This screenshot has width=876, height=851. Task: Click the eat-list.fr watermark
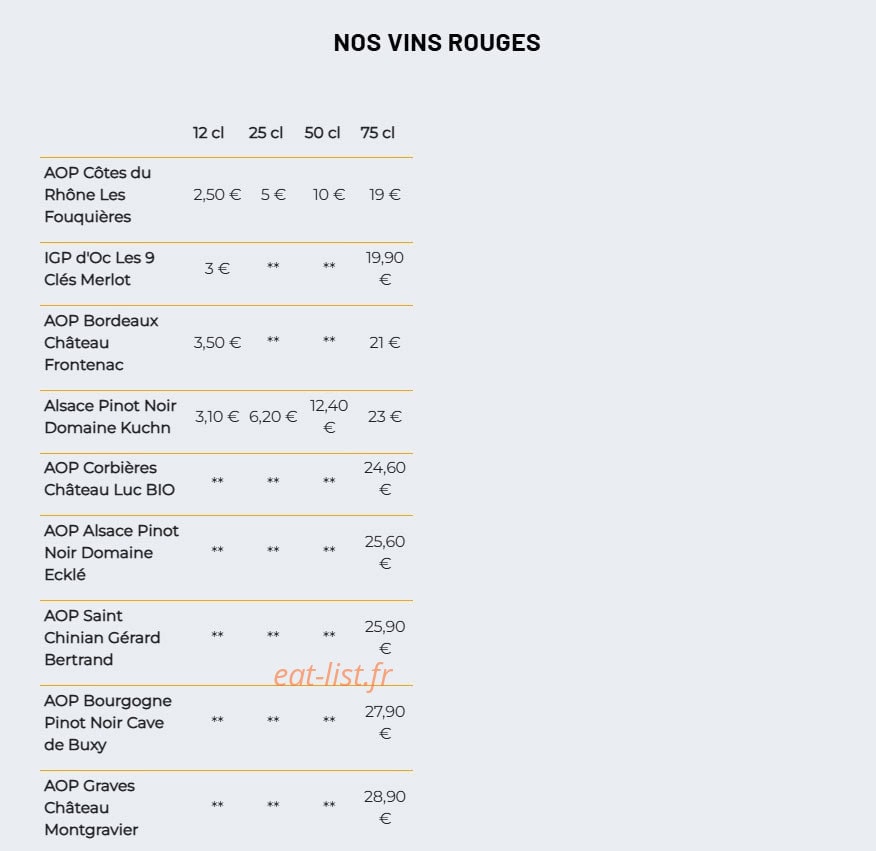tap(333, 674)
